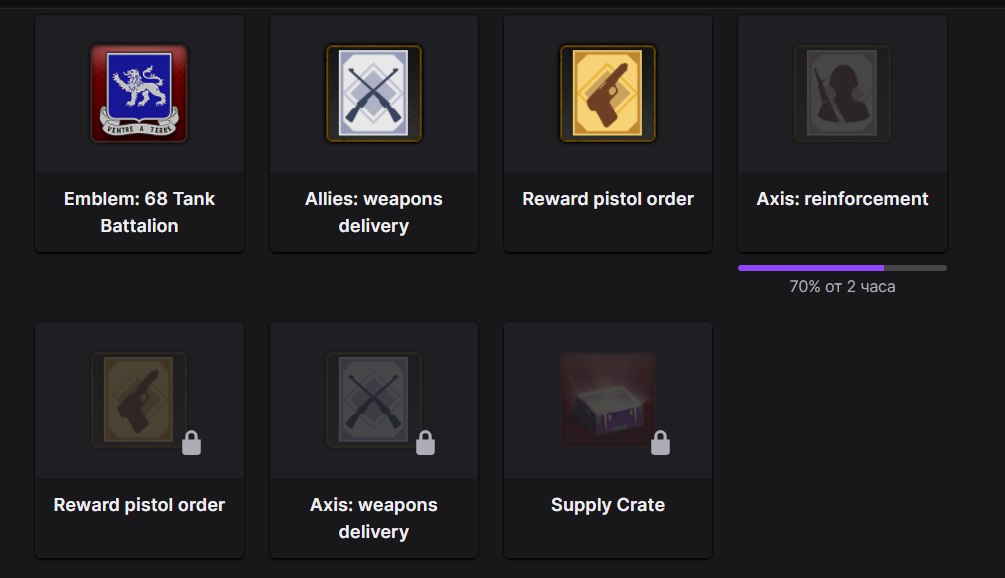Click the Allies crossed rifles icon
The width and height of the screenshot is (1005, 578).
[x=374, y=93]
